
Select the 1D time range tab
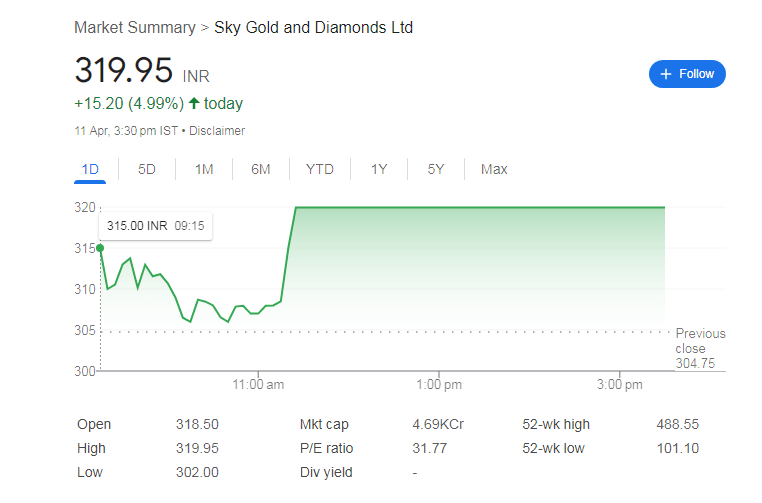click(x=90, y=169)
